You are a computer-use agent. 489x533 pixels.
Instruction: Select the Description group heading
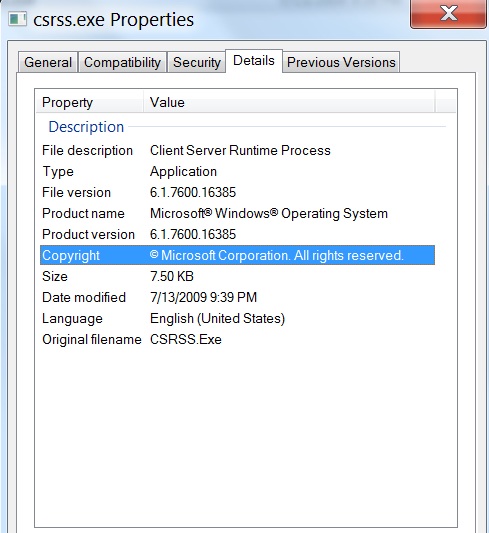tap(86, 127)
